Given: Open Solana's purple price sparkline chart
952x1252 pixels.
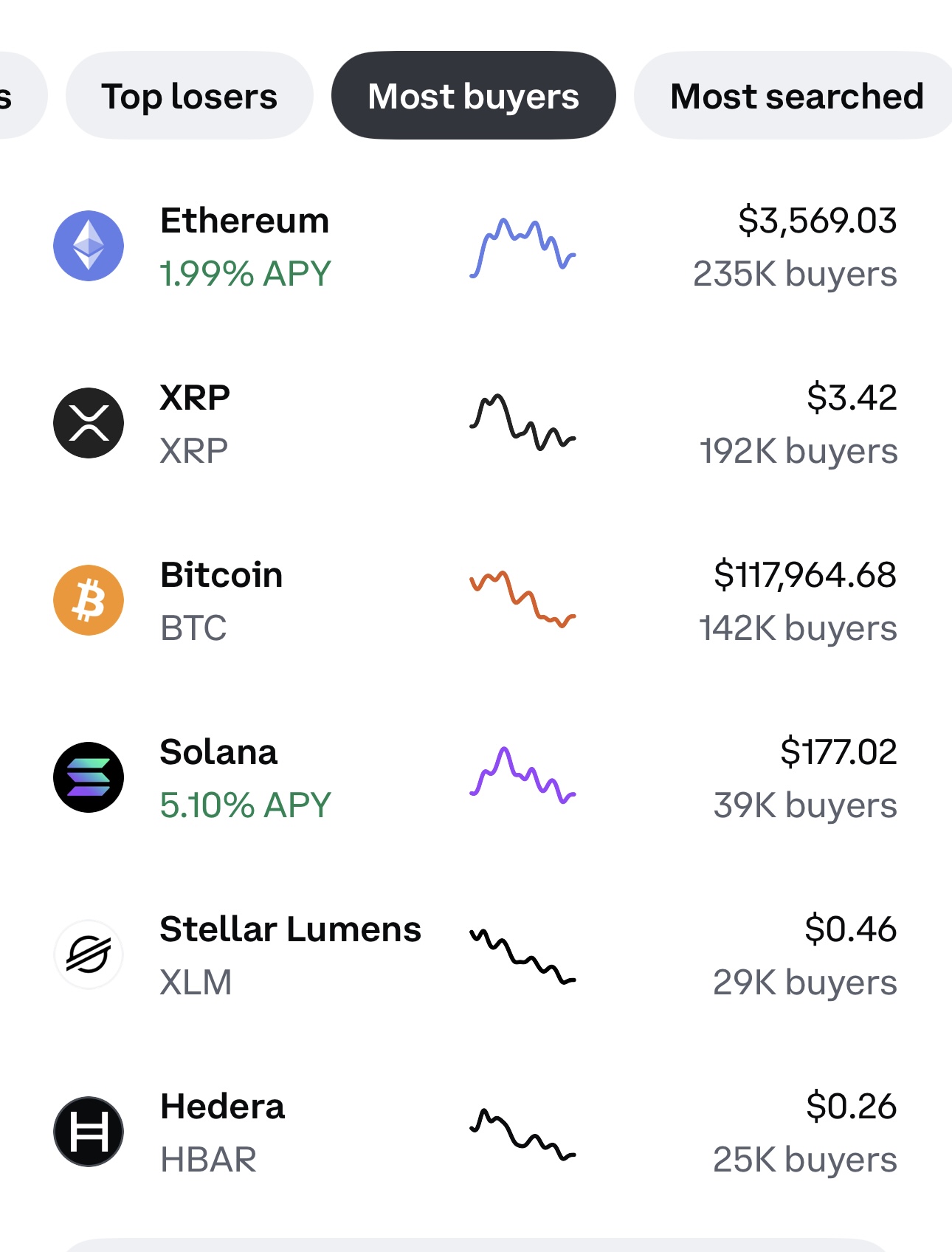Looking at the screenshot, I should tap(522, 775).
